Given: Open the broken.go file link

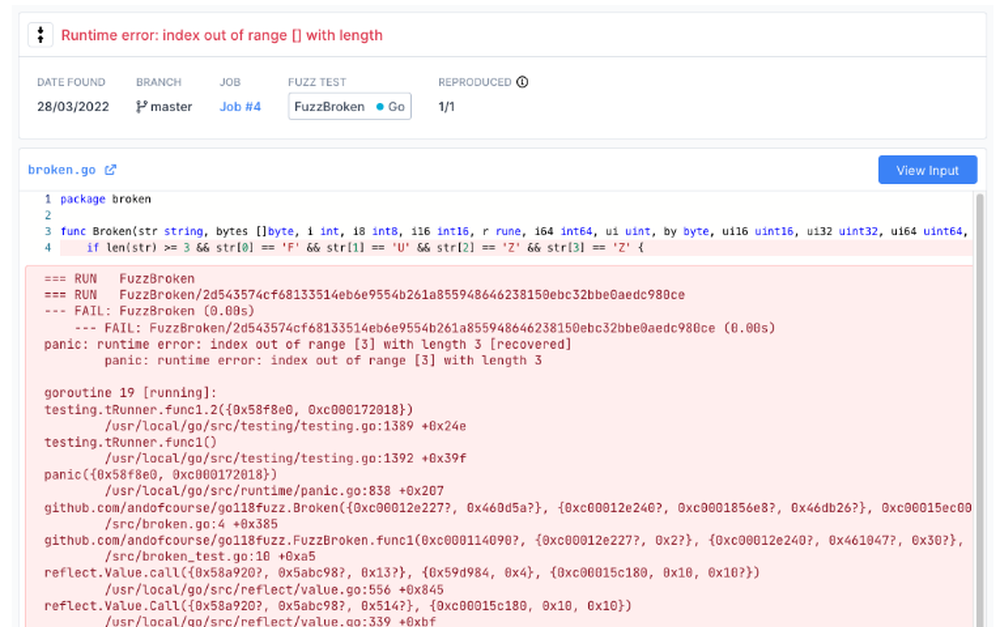Looking at the screenshot, I should [62, 170].
